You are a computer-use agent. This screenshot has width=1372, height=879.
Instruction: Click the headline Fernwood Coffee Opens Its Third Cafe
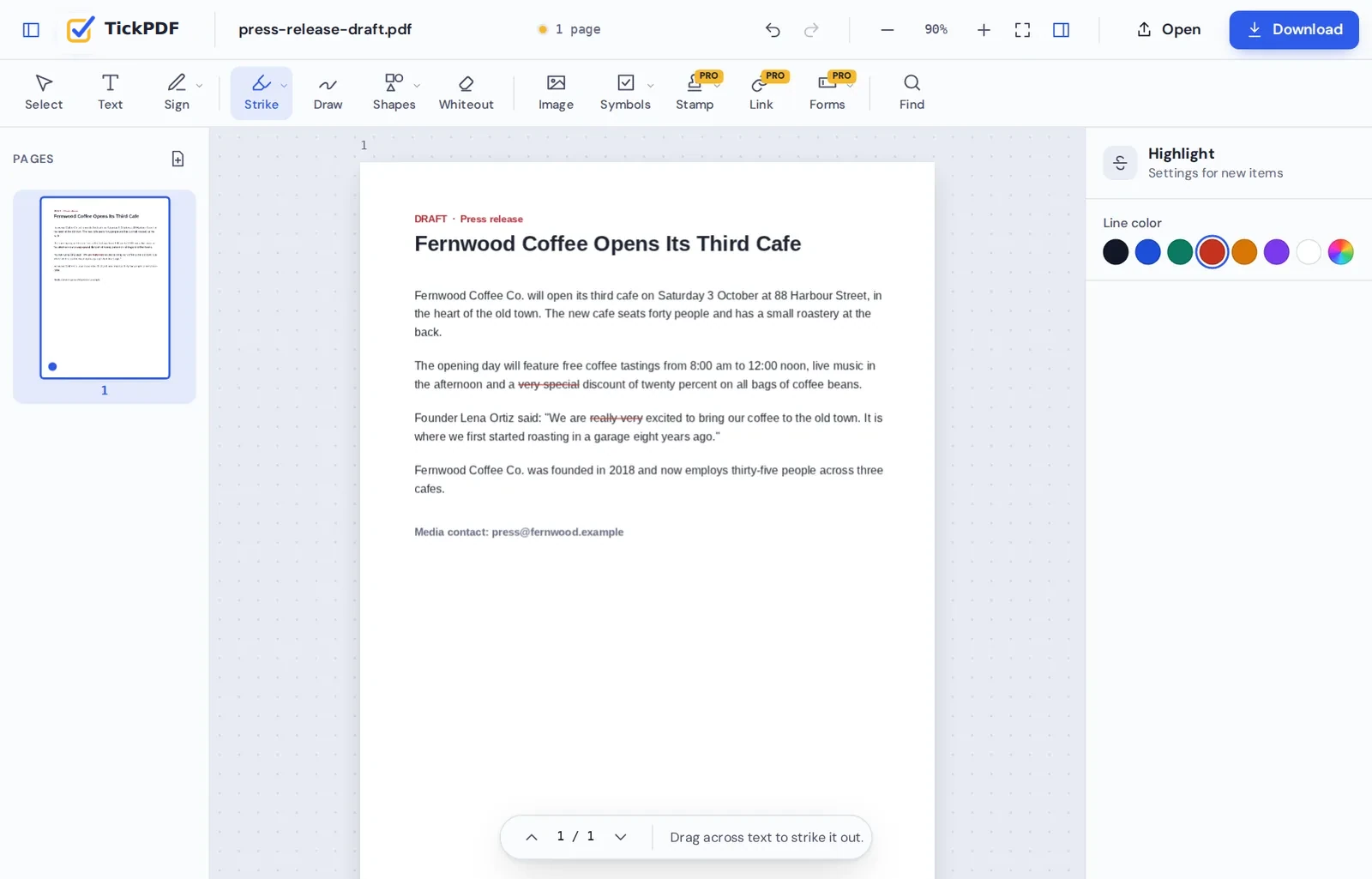607,244
